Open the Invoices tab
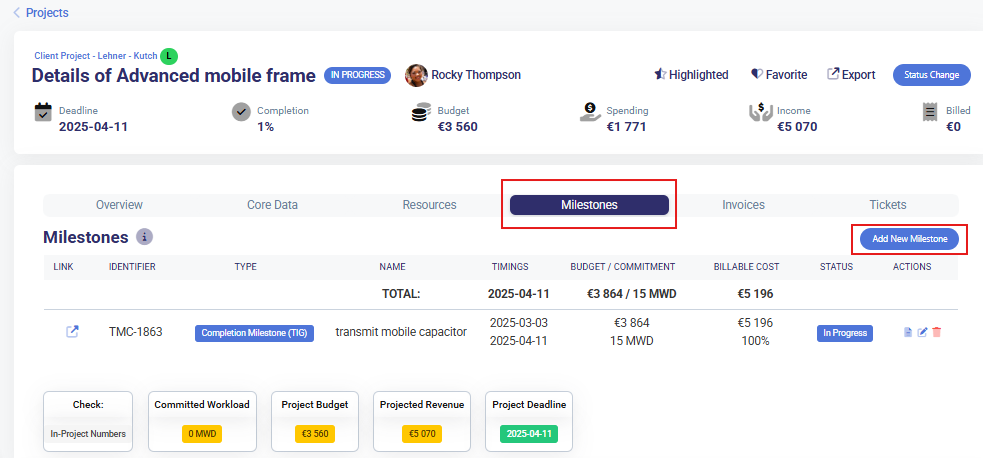This screenshot has height=458, width=983. point(743,205)
